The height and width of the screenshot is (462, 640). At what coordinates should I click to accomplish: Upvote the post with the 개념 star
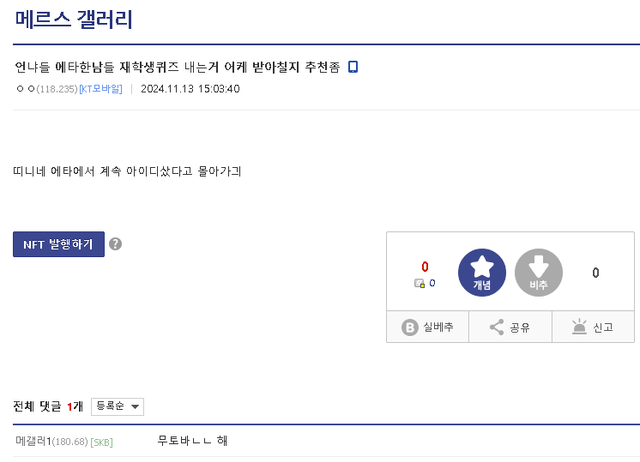coord(482,272)
